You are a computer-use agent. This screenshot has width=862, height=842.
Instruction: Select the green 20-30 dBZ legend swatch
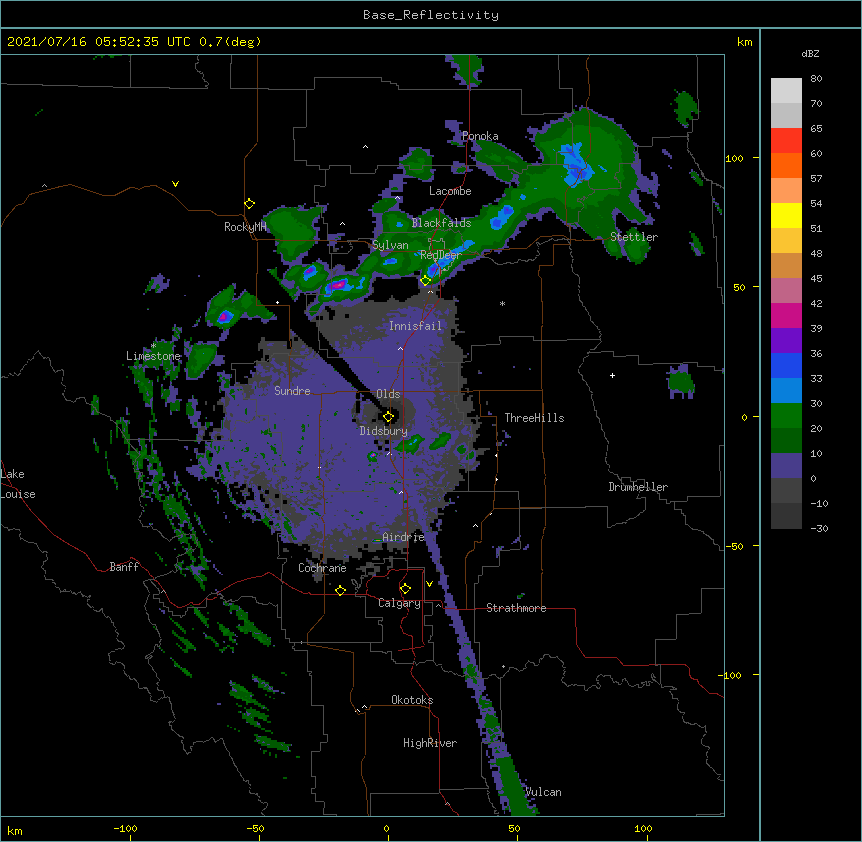(786, 416)
